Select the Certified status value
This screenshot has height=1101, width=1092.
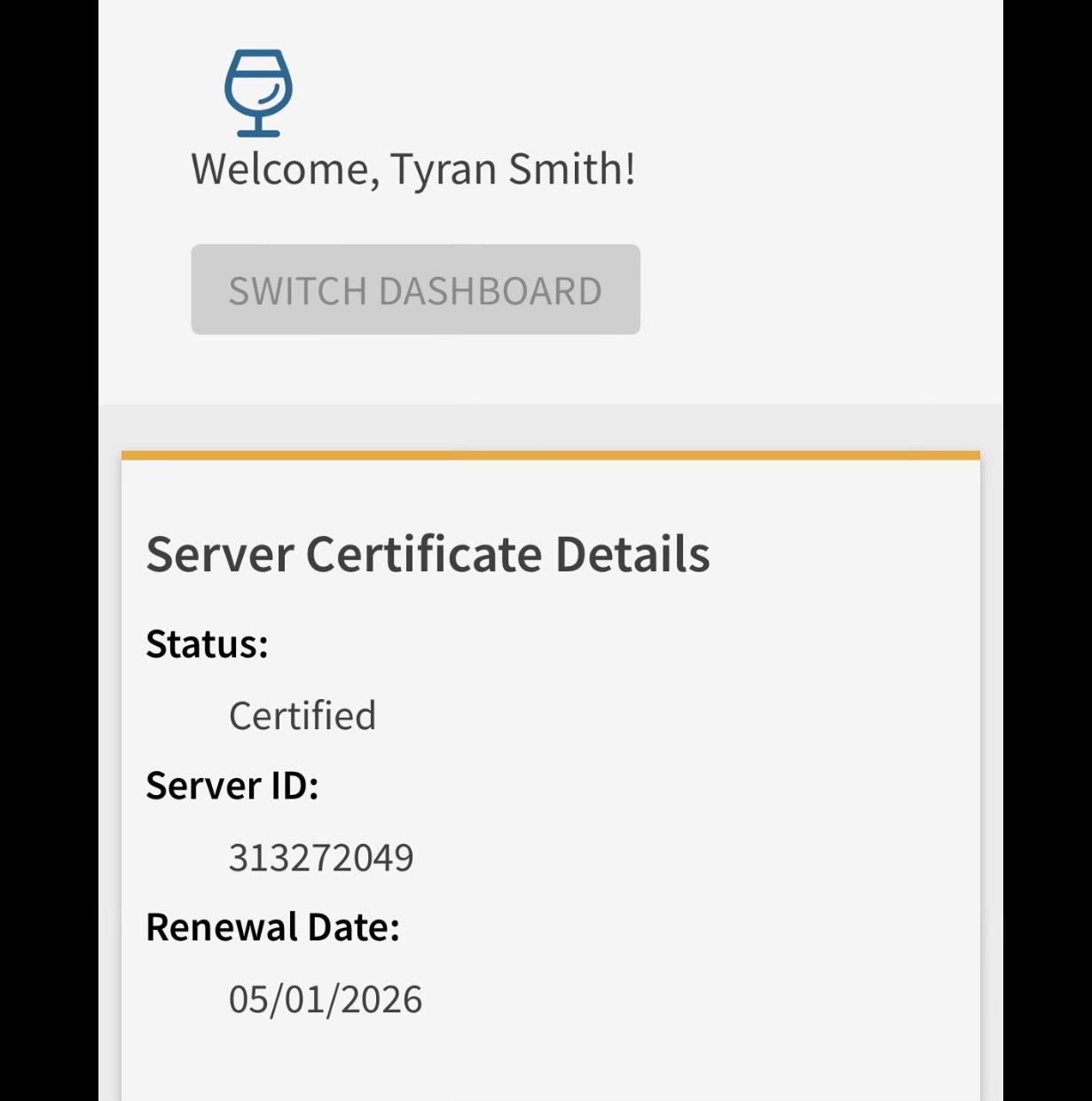coord(302,716)
